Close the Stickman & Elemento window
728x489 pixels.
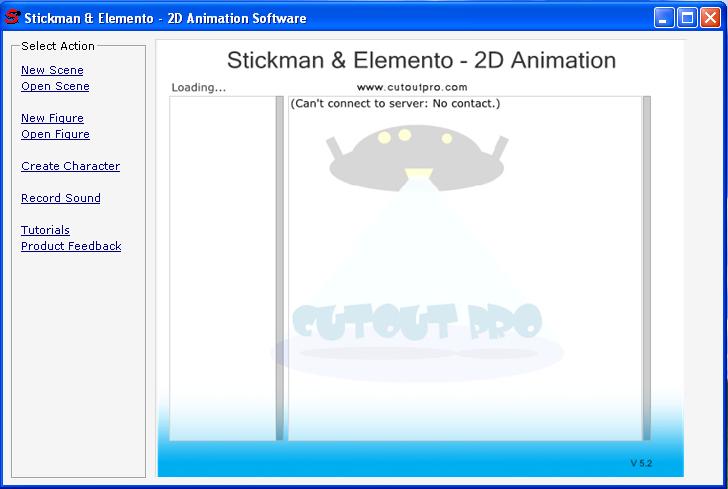point(710,18)
